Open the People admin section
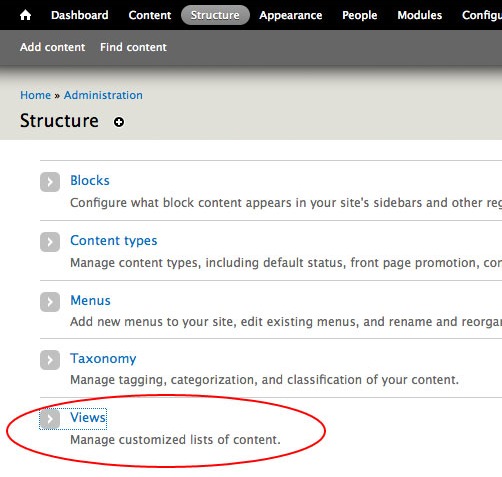502x477 pixels. coord(360,15)
